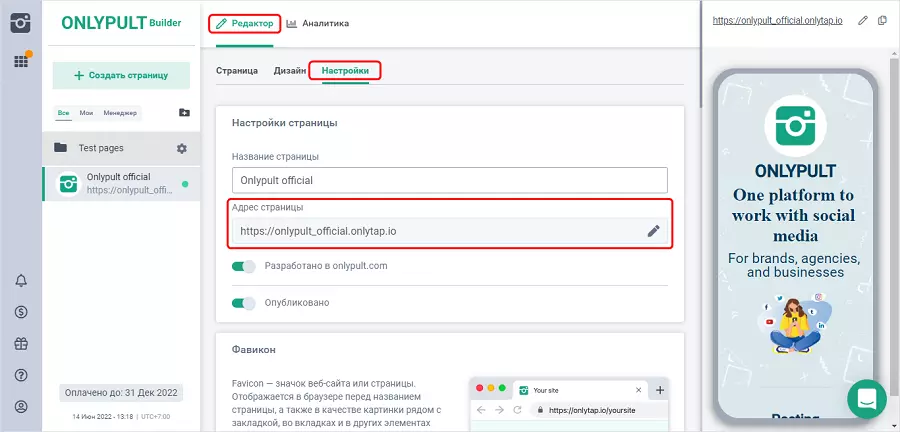The image size is (900, 432).
Task: Toggle "Разработано в onlypult.com" switch
Action: click(243, 267)
